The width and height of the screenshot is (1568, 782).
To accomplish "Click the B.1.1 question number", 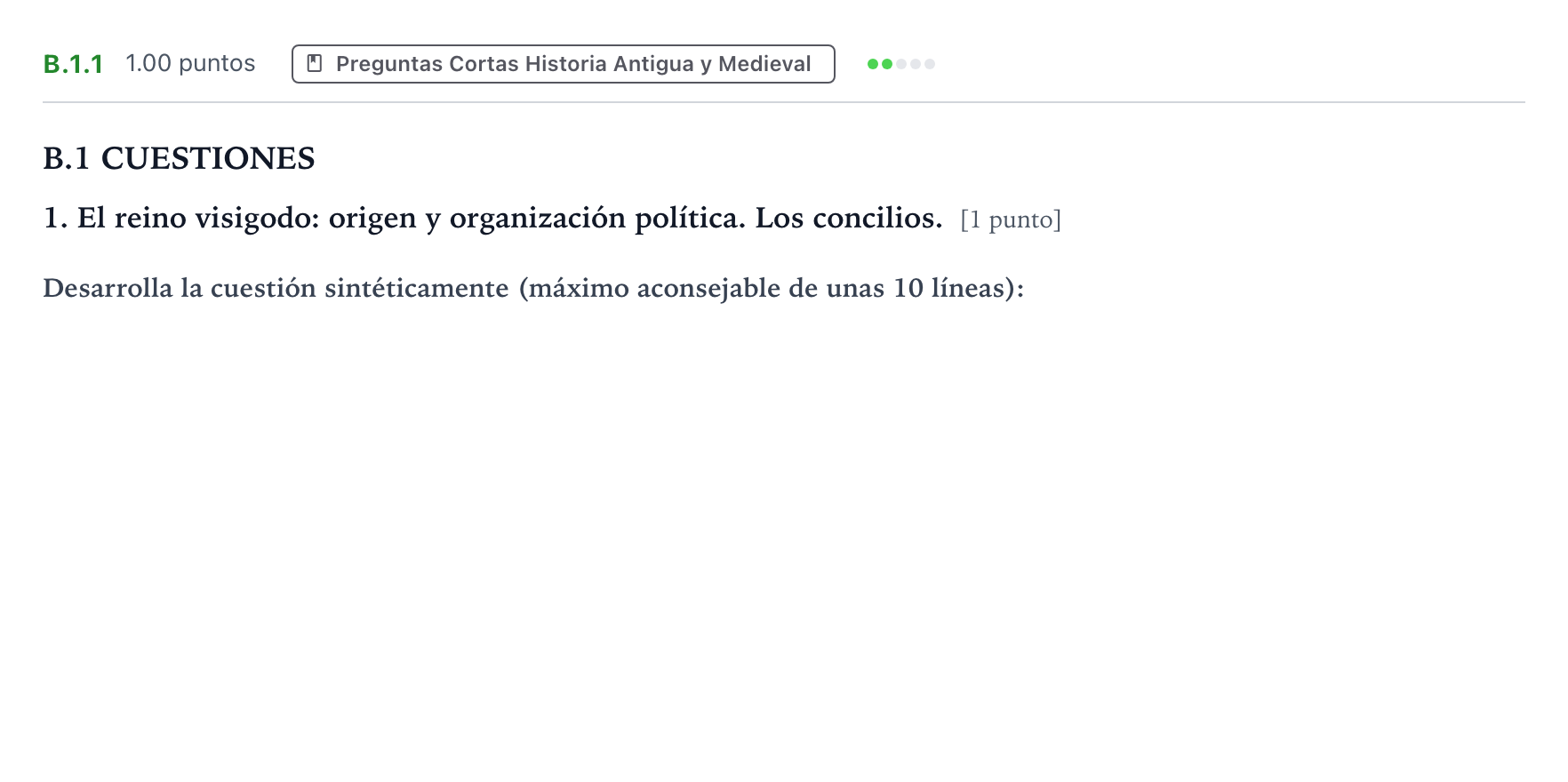I will coord(73,64).
